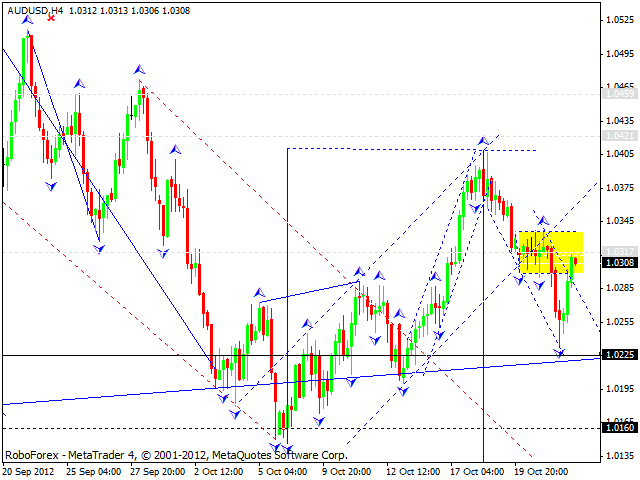Click the 17 Oct 04:00 time label
640x480 pixels.
(477, 471)
